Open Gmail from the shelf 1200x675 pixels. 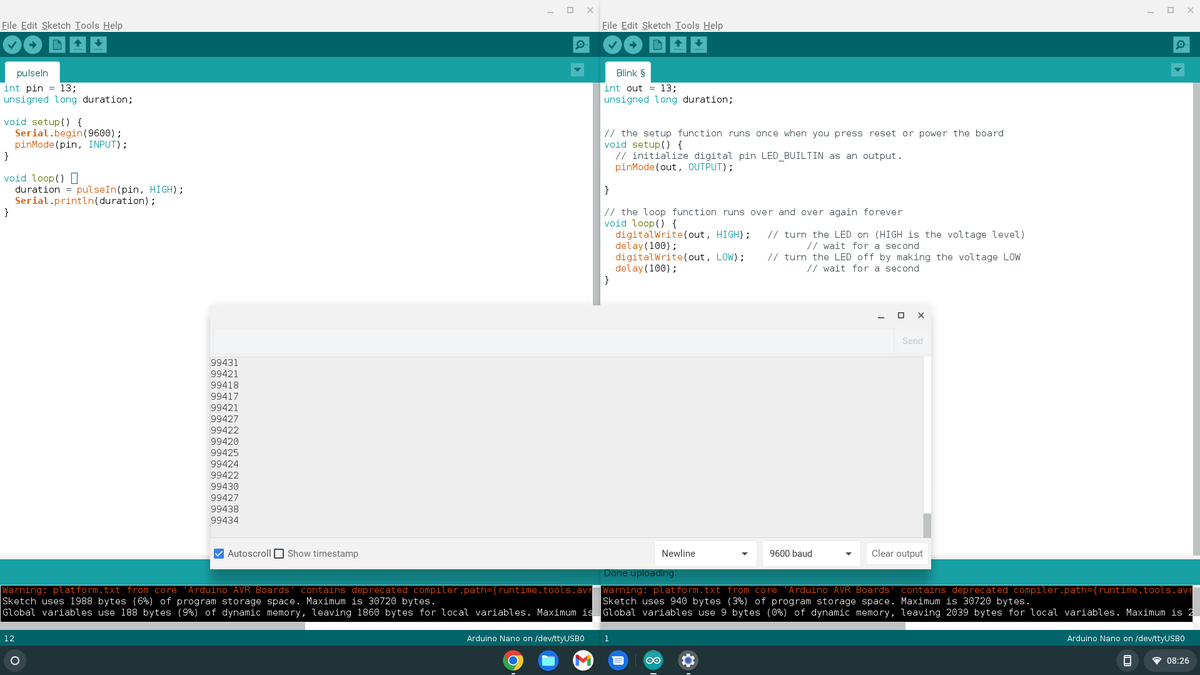point(583,660)
